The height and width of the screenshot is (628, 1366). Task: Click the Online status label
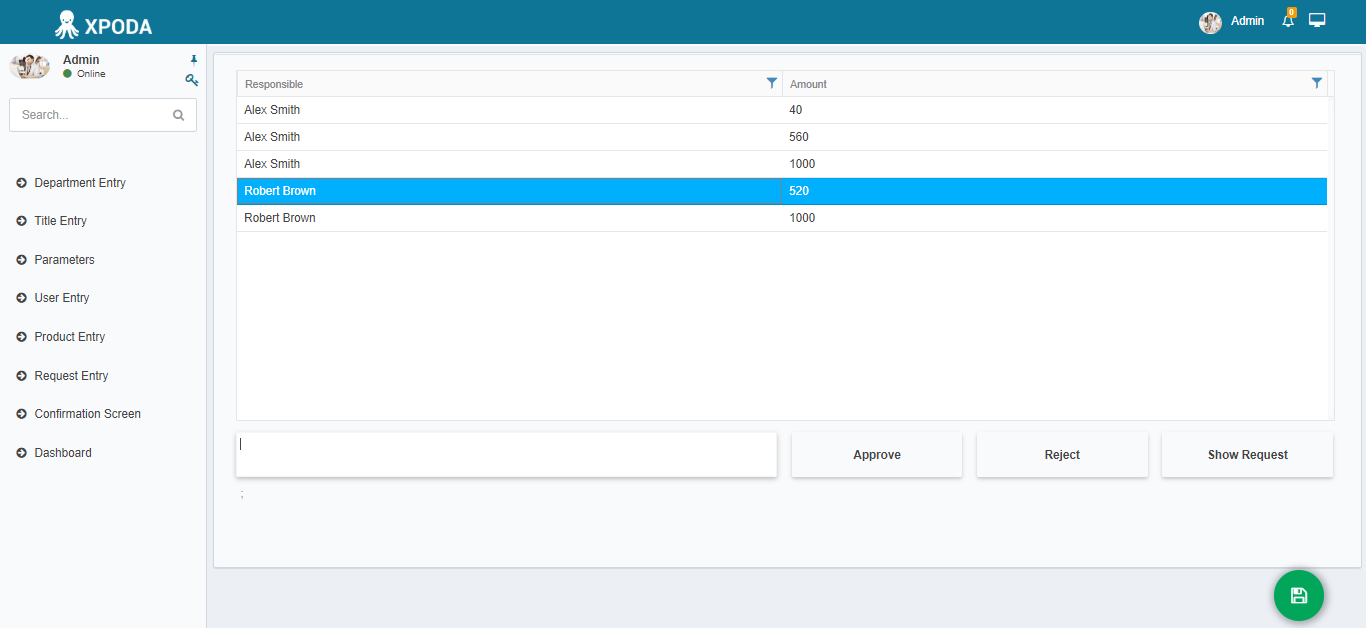pyautogui.click(x=91, y=74)
